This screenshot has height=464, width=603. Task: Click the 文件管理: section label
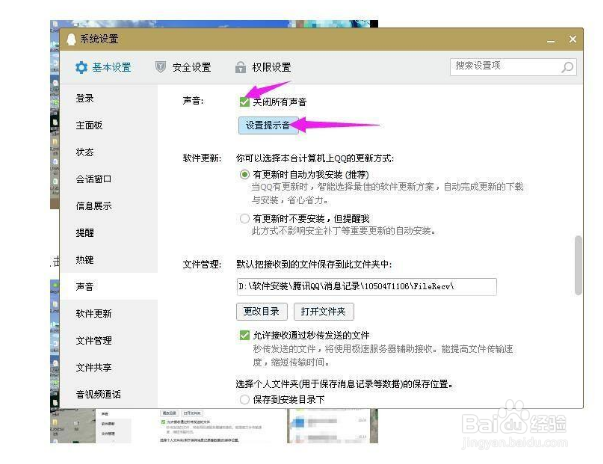(x=202, y=264)
